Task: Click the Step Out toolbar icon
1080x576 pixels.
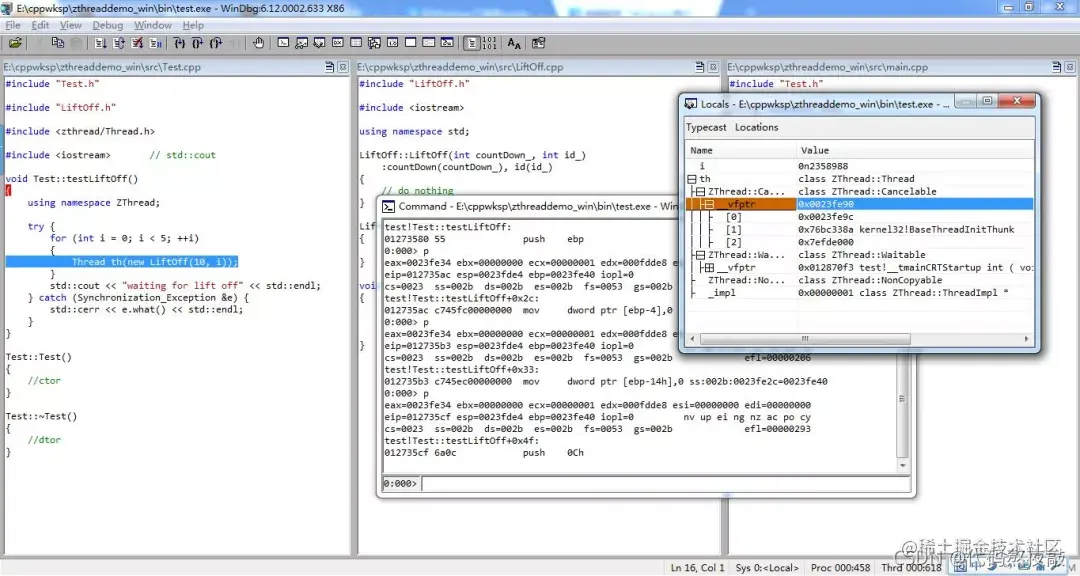Action: (x=216, y=43)
